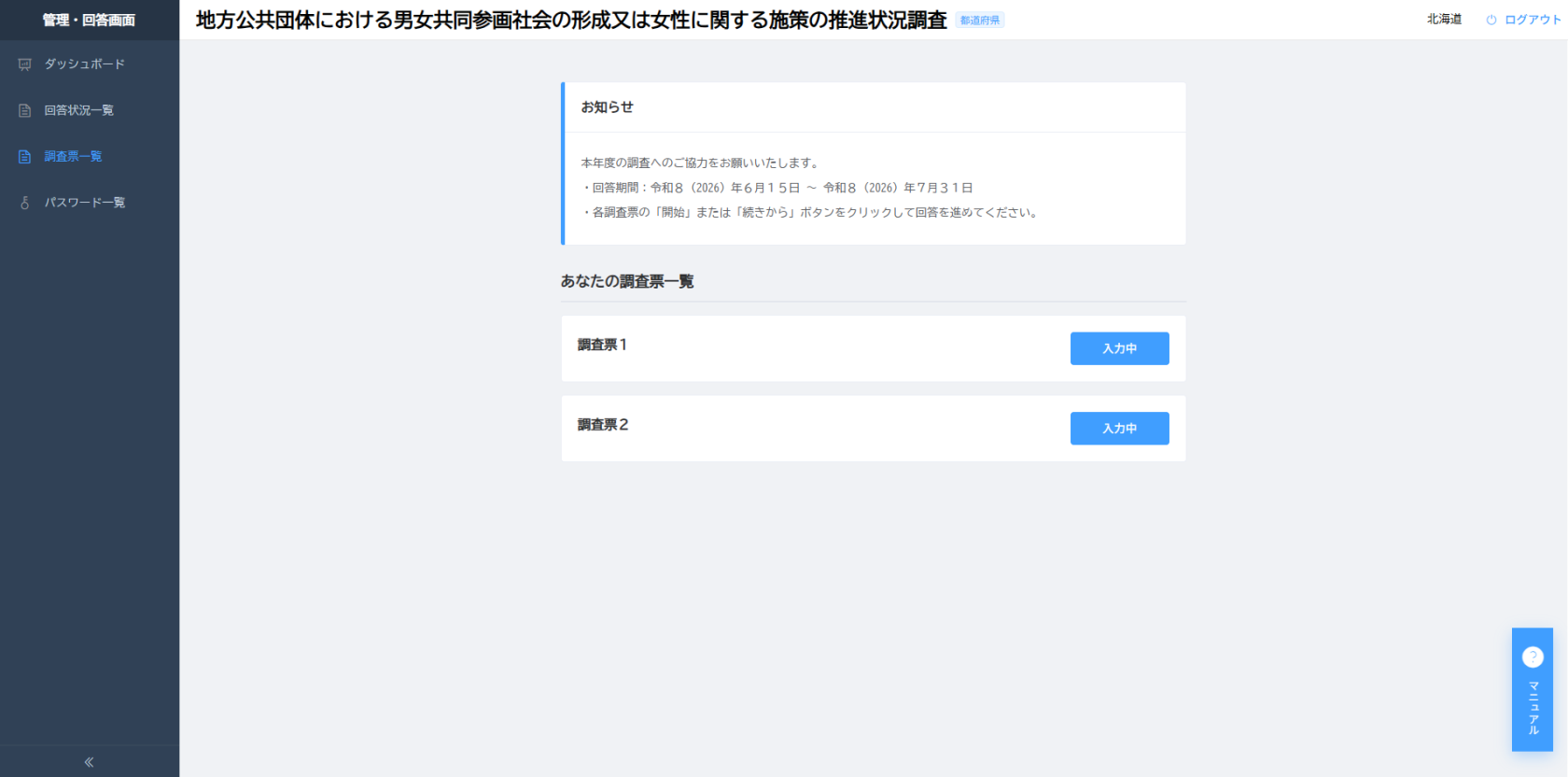Click the logout power icon
This screenshot has height=777, width=1568.
pos(1491,20)
